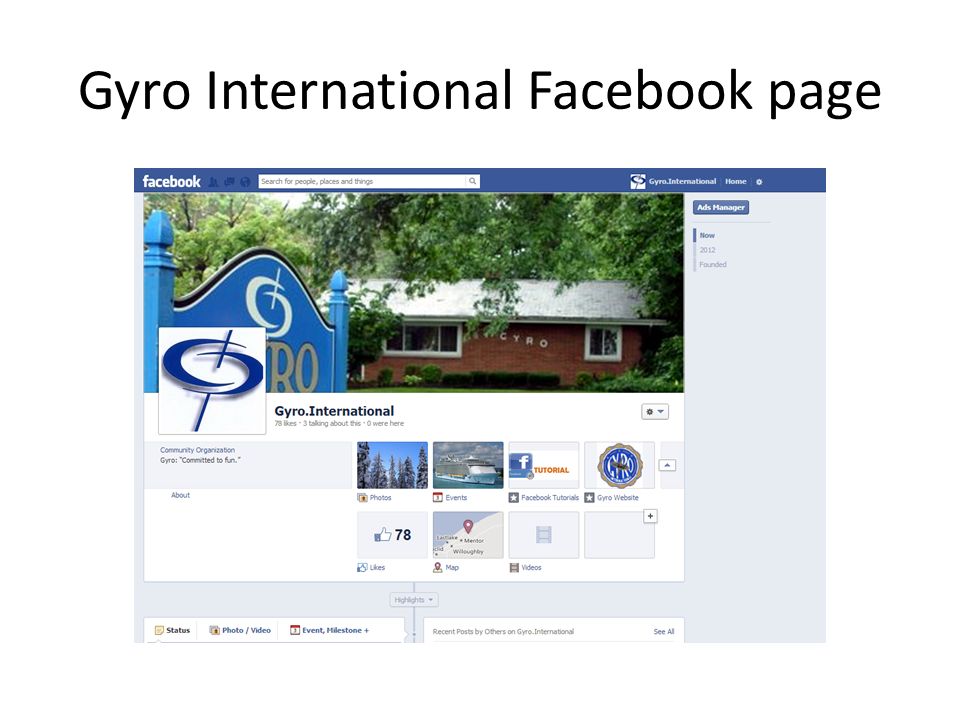This screenshot has width=960, height=720.
Task: Click Community Organization text
Action: pyautogui.click(x=197, y=450)
